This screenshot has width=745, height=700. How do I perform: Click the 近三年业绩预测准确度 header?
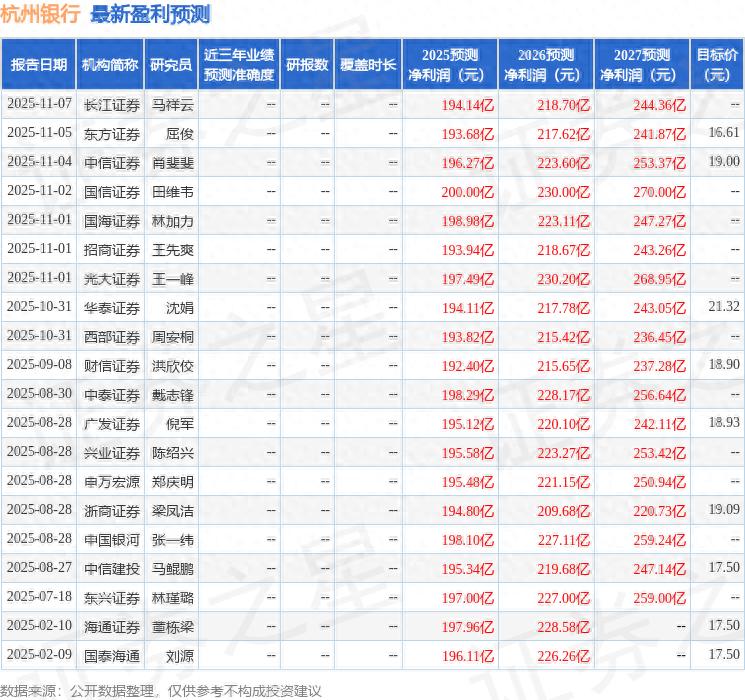(239, 65)
